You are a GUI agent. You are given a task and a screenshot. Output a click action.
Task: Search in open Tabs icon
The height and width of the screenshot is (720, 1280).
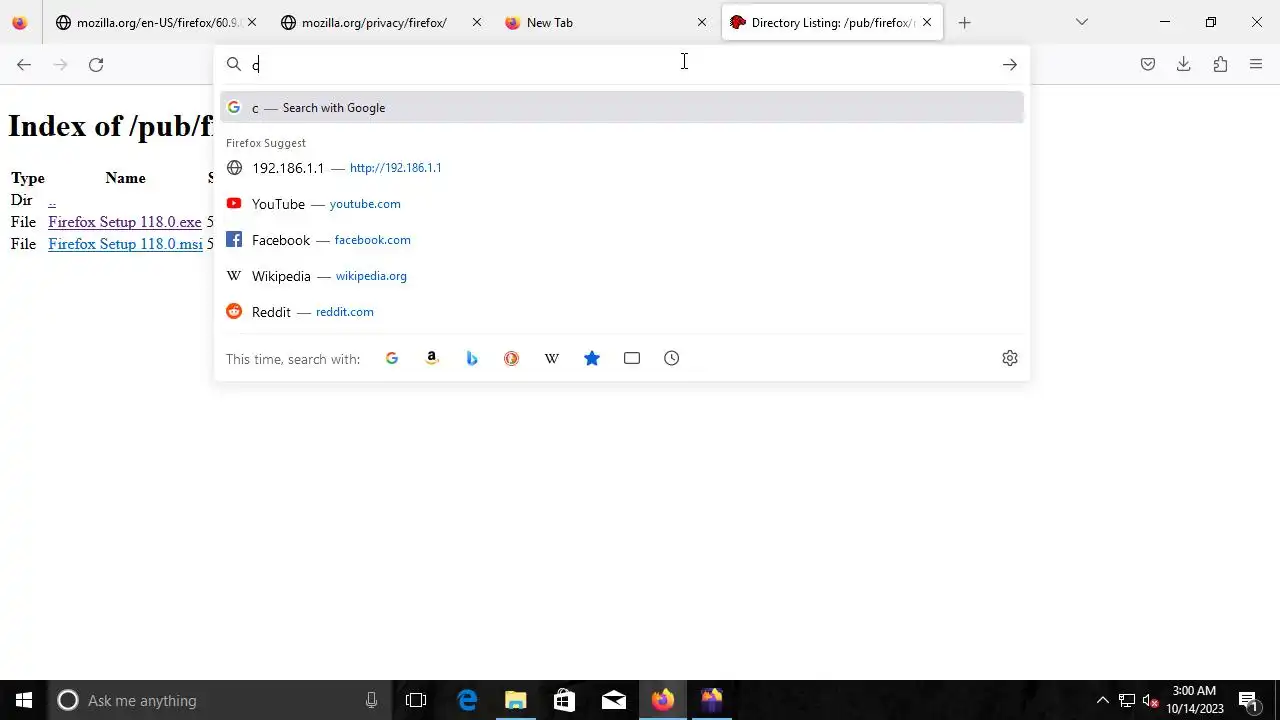point(632,358)
